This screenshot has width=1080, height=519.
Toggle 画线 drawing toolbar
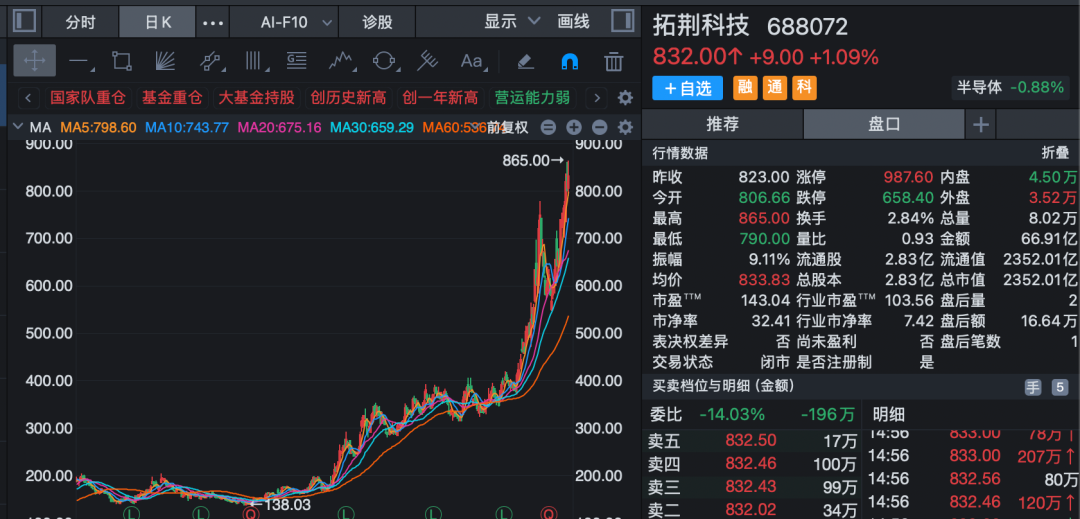point(574,21)
